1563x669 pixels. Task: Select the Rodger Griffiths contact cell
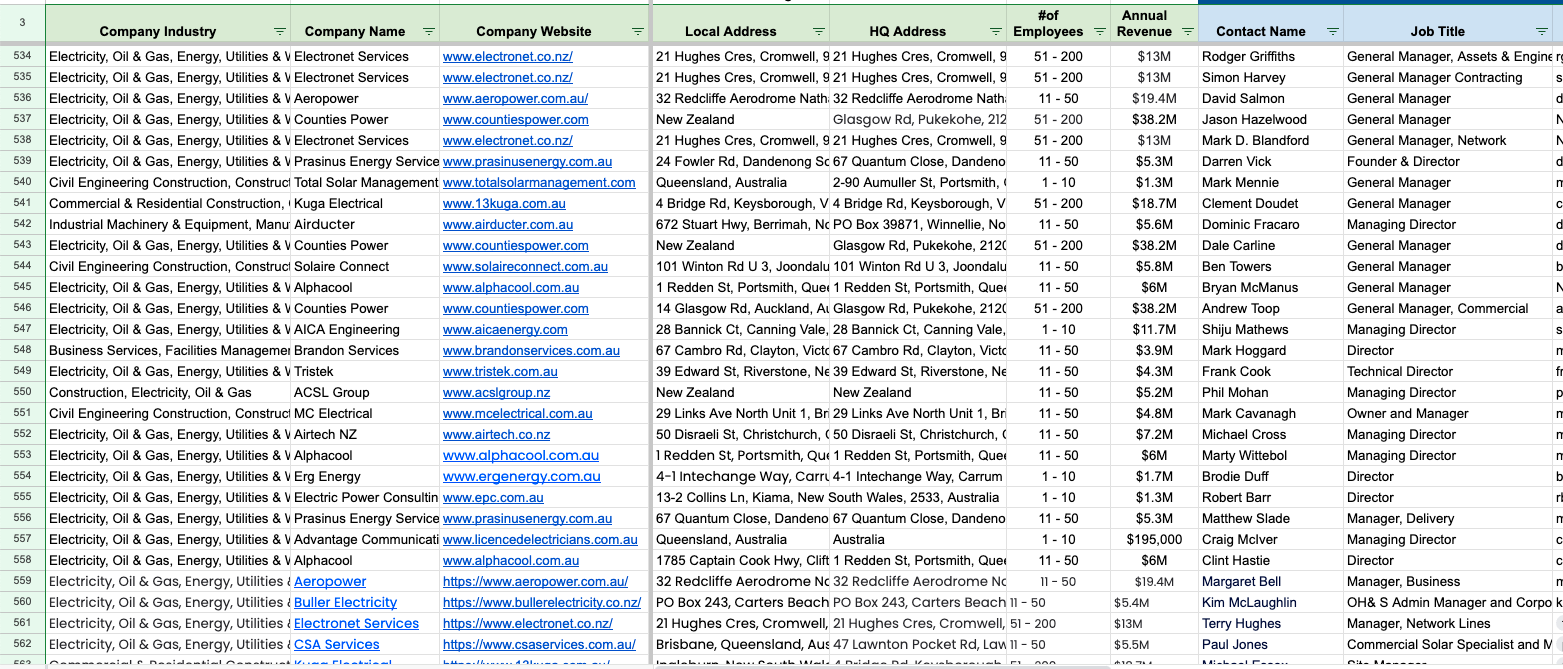pyautogui.click(x=1271, y=56)
